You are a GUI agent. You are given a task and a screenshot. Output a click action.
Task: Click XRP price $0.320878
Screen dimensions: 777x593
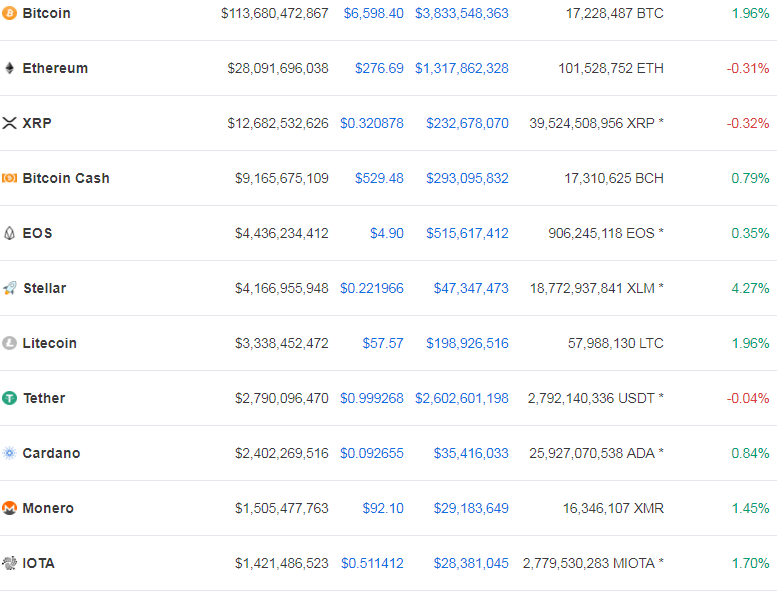click(372, 123)
